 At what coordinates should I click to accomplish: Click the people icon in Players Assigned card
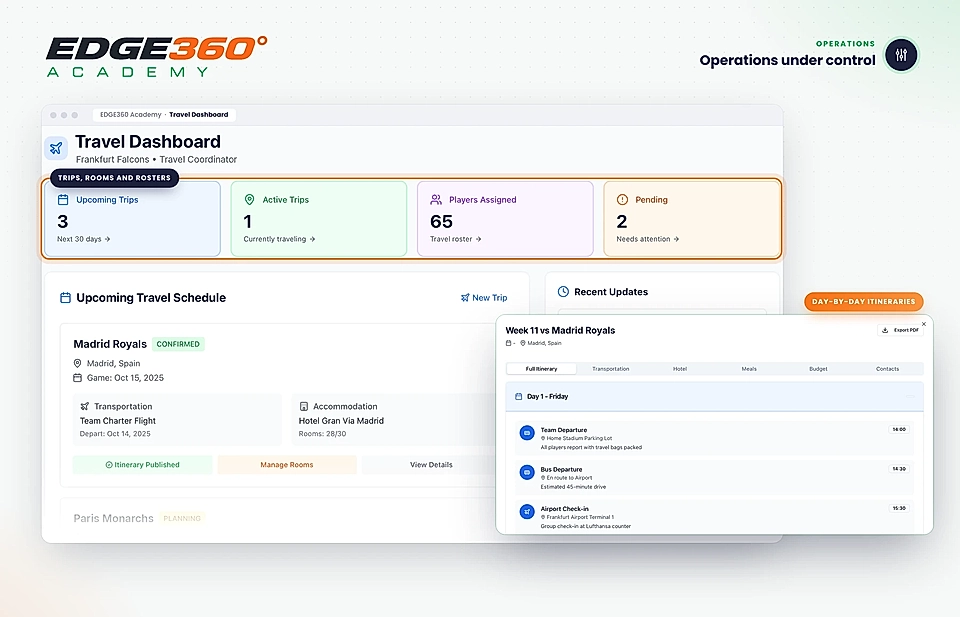[436, 200]
